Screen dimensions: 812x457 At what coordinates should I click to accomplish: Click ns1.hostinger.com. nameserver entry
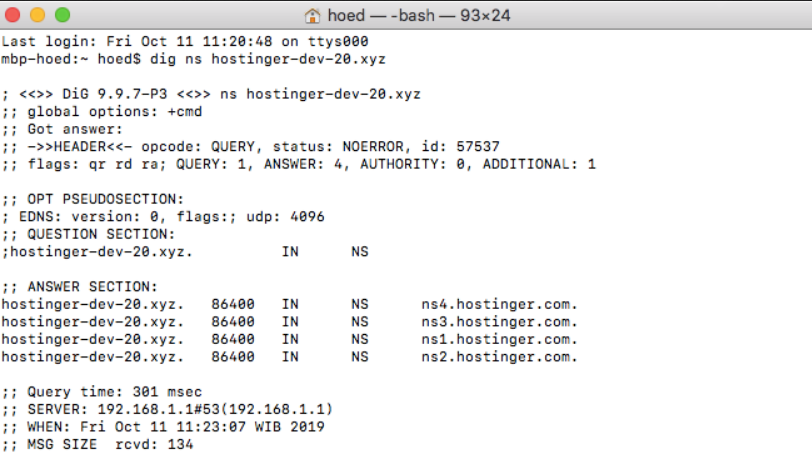(x=501, y=340)
